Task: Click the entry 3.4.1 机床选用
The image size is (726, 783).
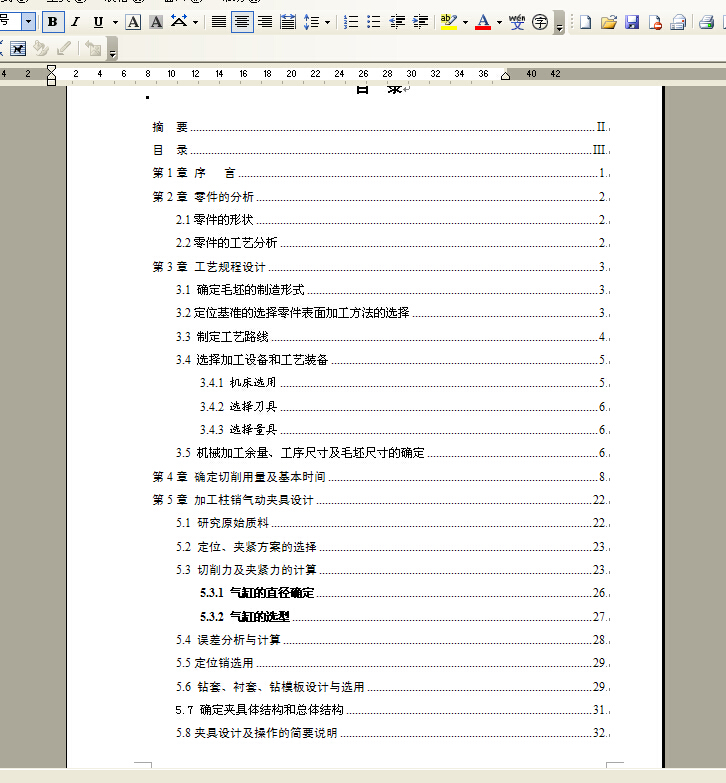Action: (238, 383)
